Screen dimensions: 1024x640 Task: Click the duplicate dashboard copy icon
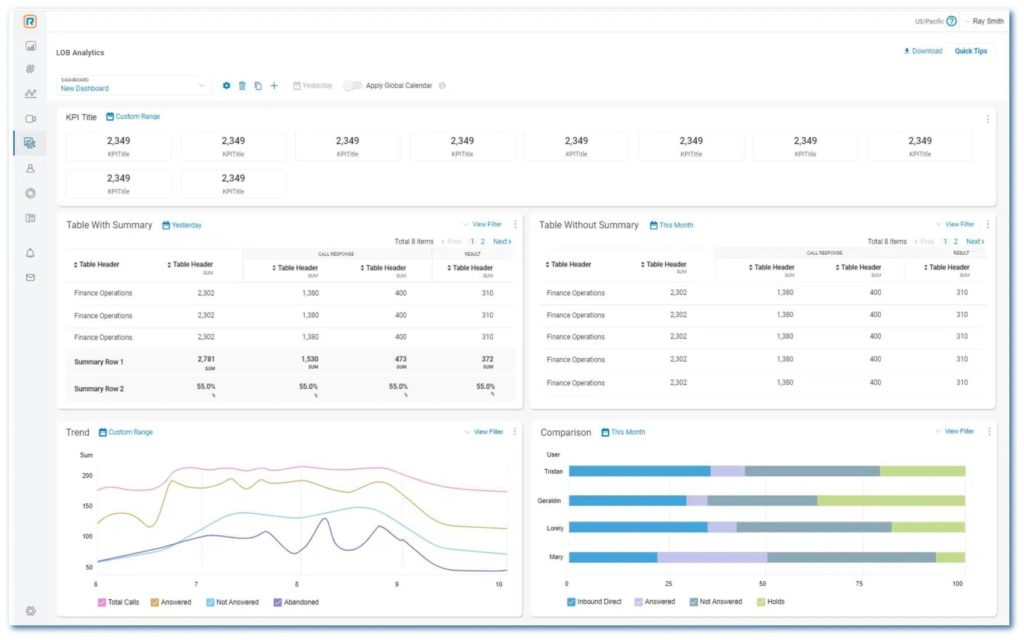pos(258,86)
